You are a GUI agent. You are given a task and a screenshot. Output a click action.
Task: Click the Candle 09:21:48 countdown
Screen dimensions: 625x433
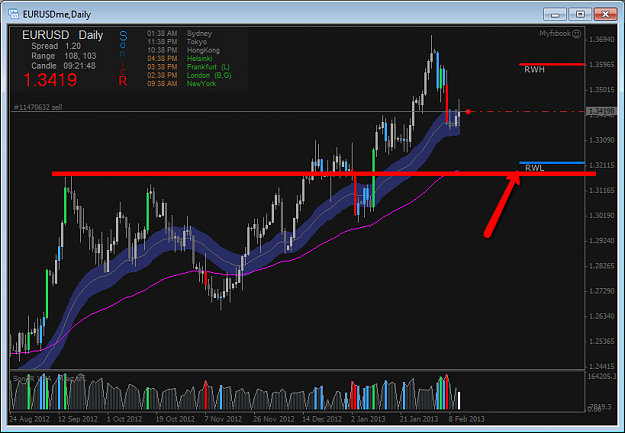coord(63,66)
